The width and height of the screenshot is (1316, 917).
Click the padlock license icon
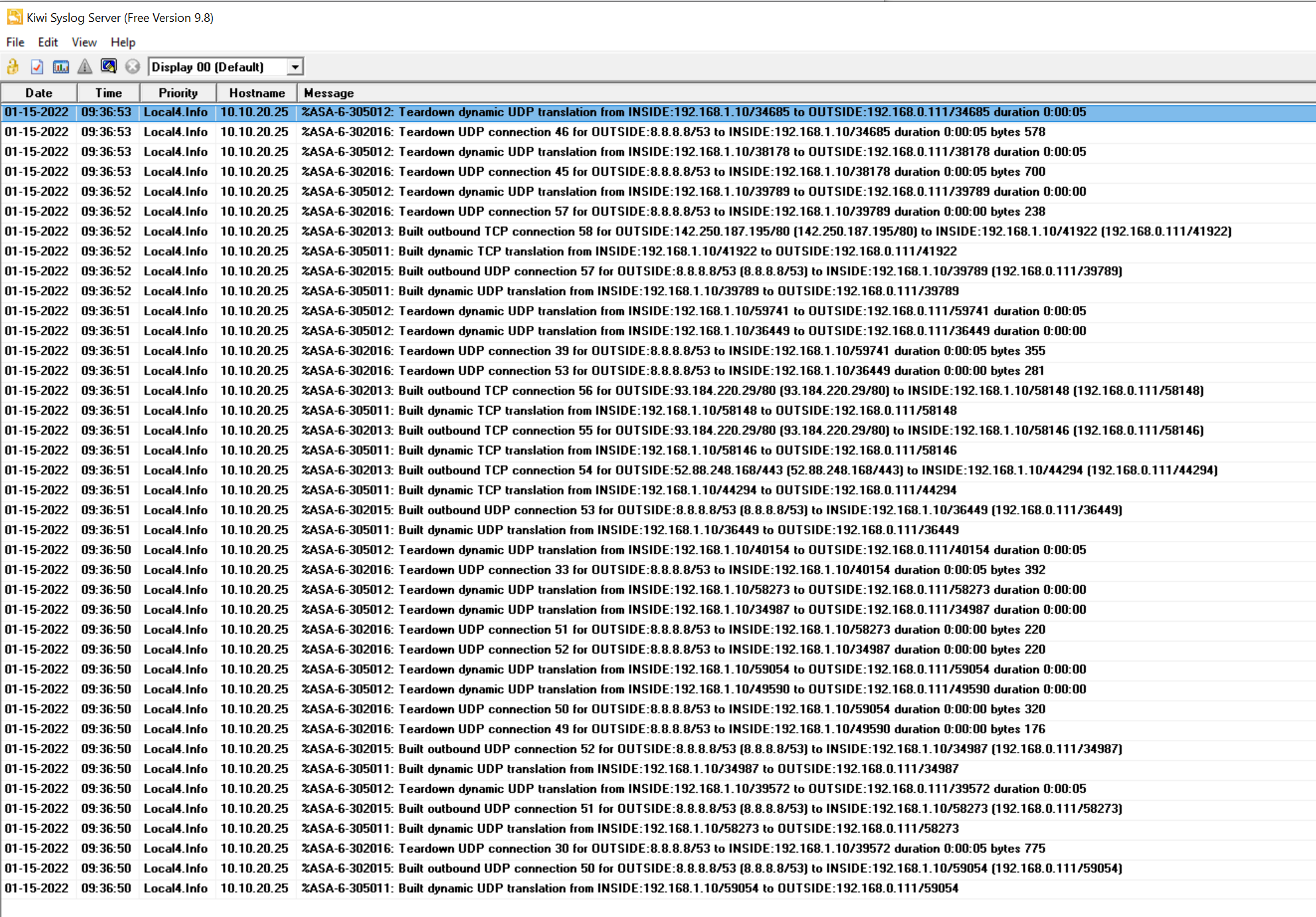click(12, 66)
